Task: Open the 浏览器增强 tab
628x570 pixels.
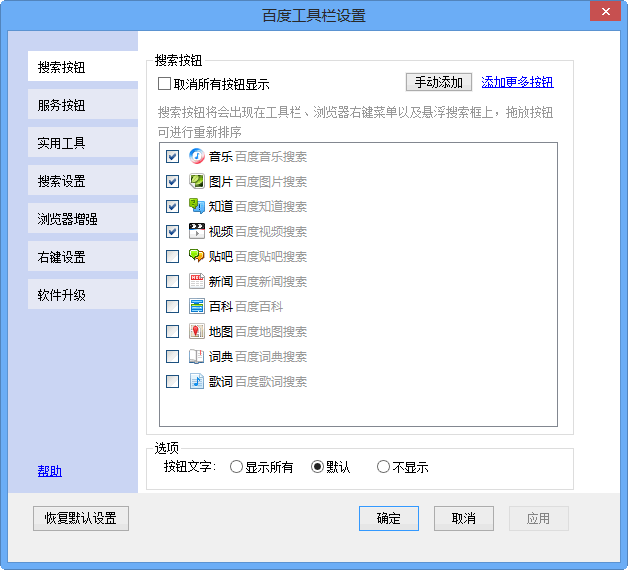Action: point(83,218)
